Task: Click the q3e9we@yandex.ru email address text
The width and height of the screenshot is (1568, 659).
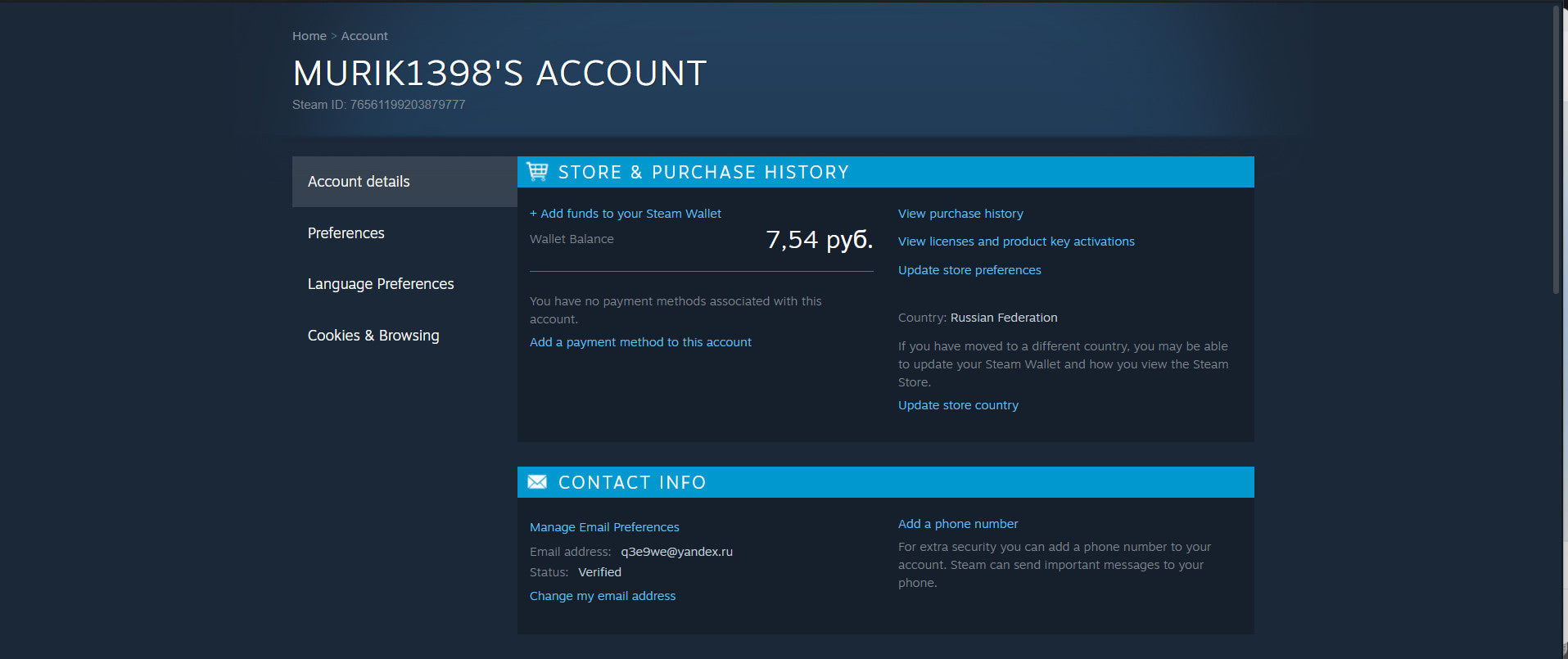Action: click(x=676, y=552)
